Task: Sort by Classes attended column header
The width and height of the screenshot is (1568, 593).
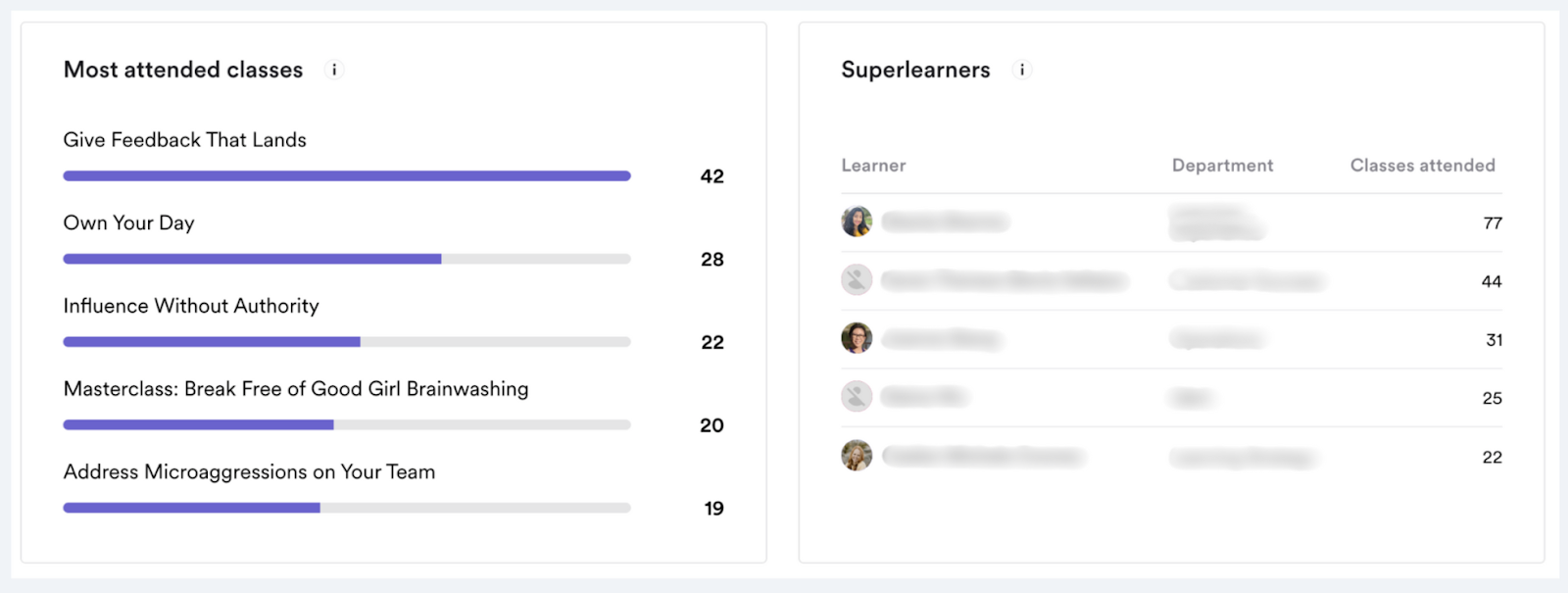Action: click(x=1422, y=166)
